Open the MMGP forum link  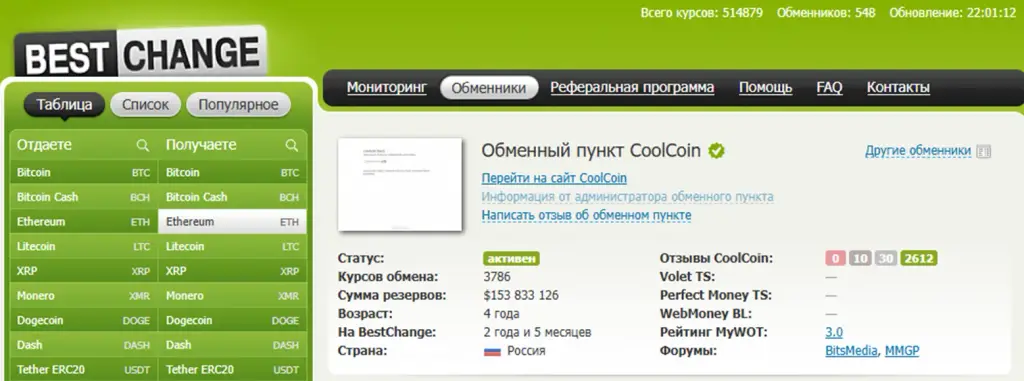pos(902,351)
